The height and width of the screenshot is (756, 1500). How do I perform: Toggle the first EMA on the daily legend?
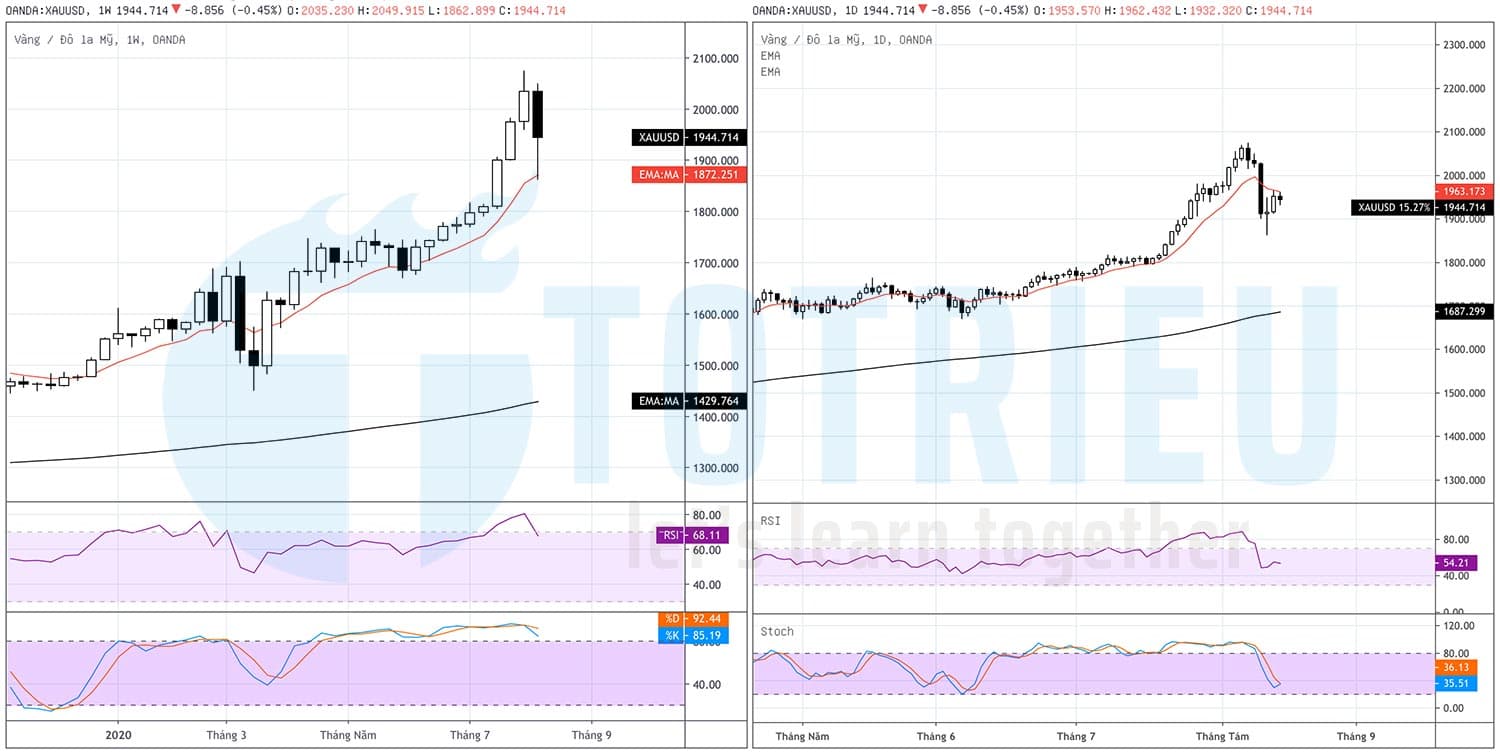click(x=770, y=56)
